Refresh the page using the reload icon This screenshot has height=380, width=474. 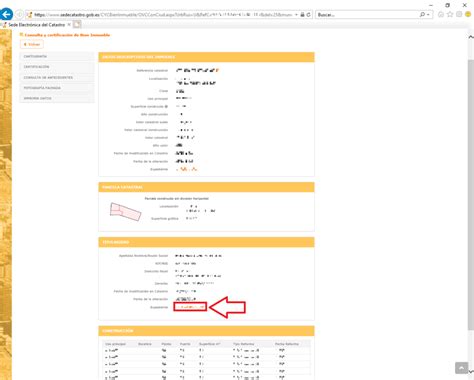tap(308, 15)
